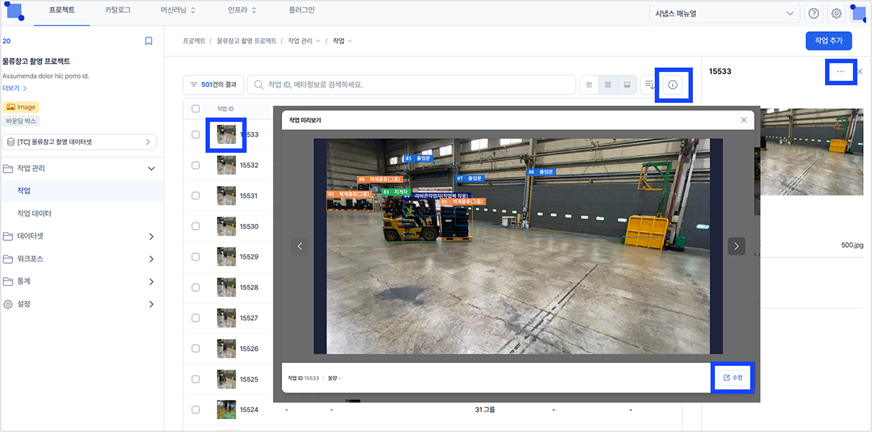The height and width of the screenshot is (432, 872).
Task: Check the checkbox for task 15529
Action: (x=196, y=257)
